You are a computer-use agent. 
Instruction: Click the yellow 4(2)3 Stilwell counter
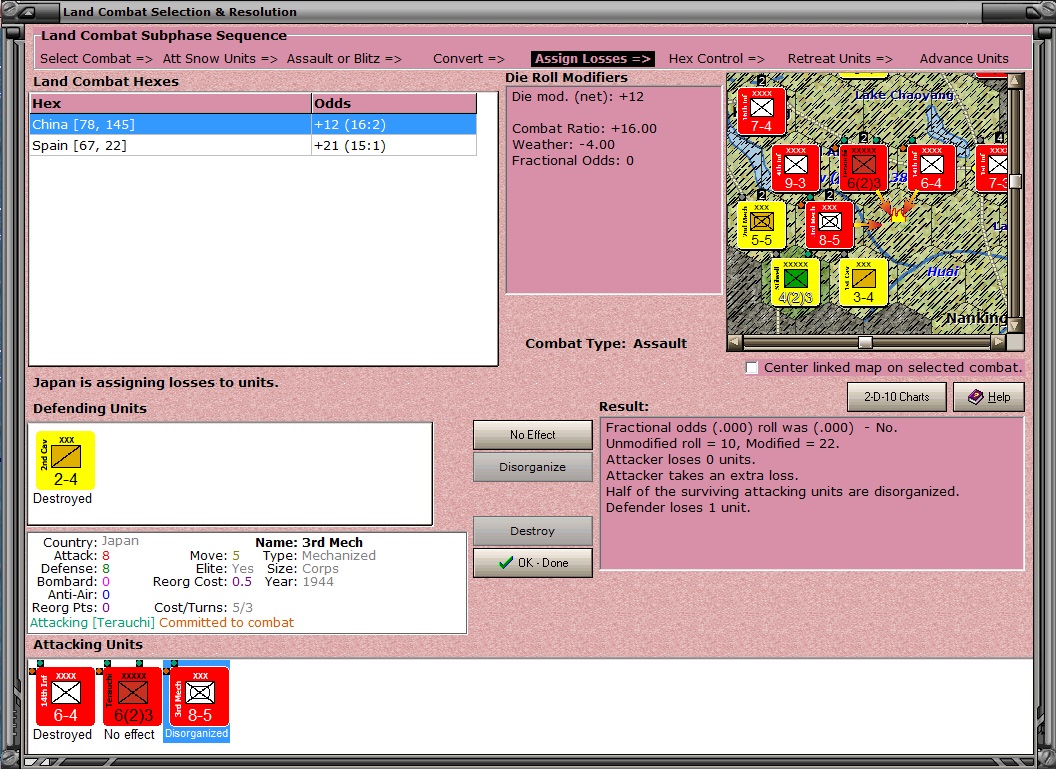795,283
